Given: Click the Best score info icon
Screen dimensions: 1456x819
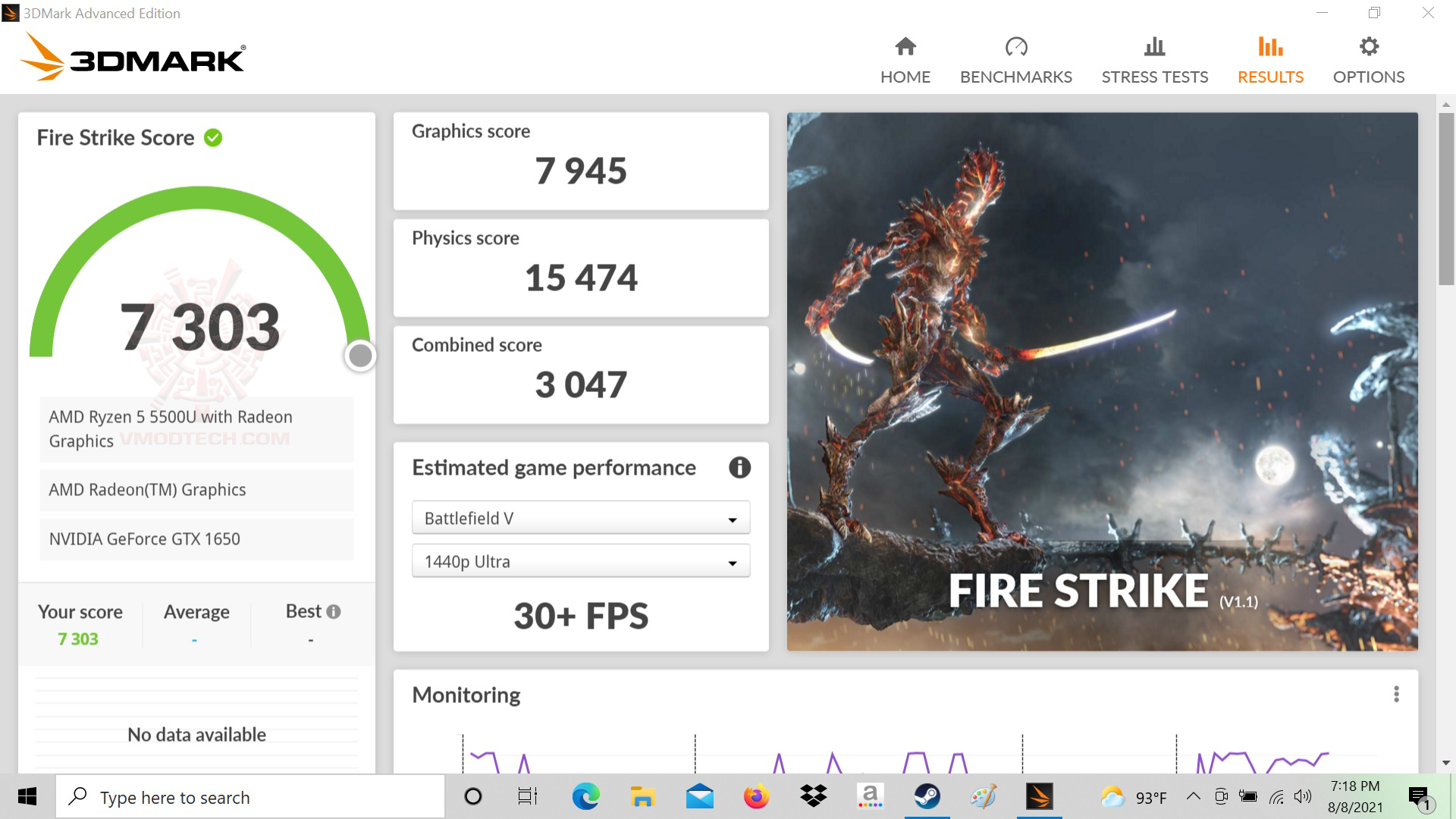Looking at the screenshot, I should click(x=334, y=611).
